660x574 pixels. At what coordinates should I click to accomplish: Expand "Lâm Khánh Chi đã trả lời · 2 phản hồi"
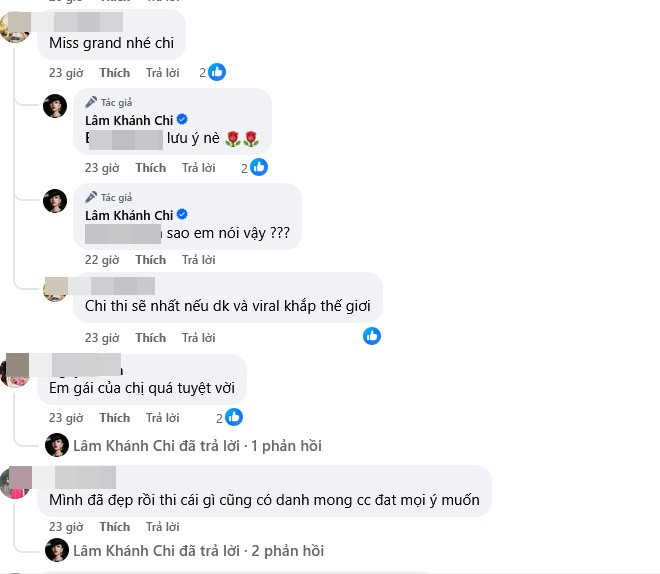(x=198, y=550)
